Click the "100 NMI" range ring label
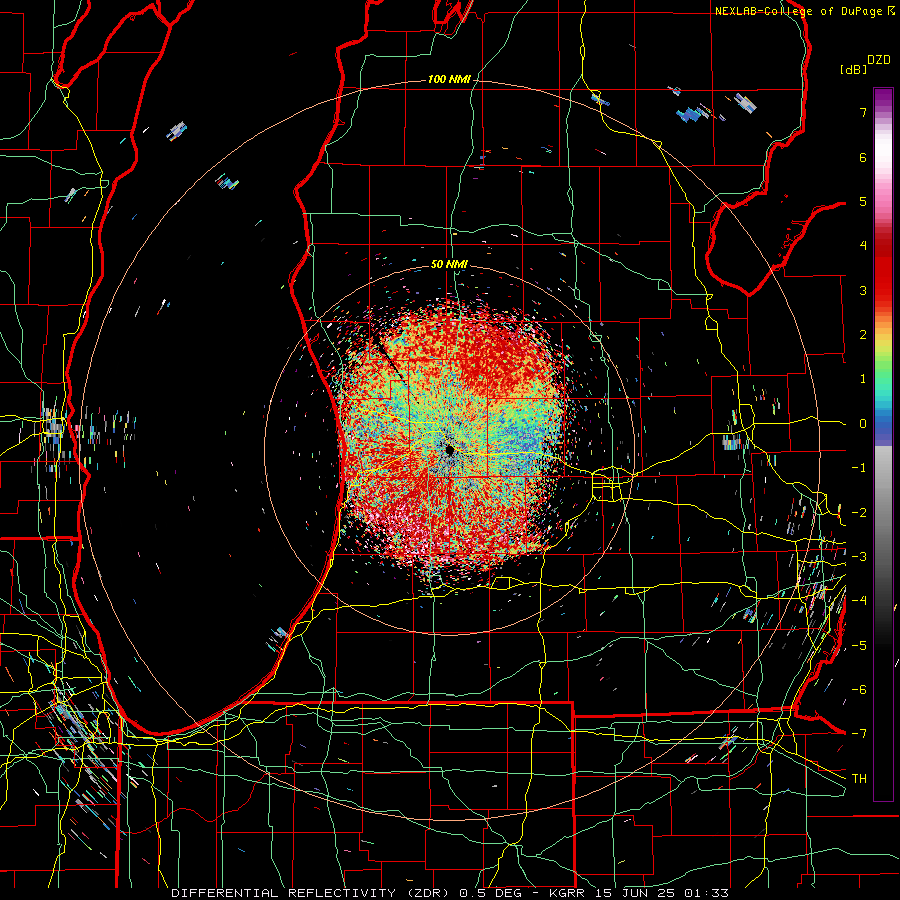This screenshot has width=900, height=900. [449, 79]
